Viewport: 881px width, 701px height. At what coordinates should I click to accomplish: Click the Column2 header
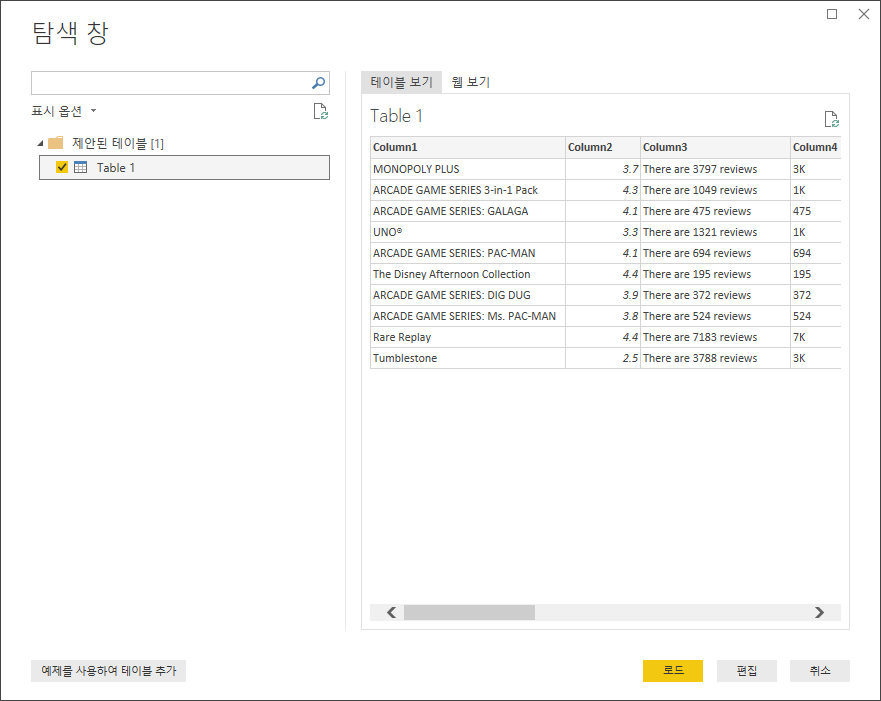(x=603, y=147)
